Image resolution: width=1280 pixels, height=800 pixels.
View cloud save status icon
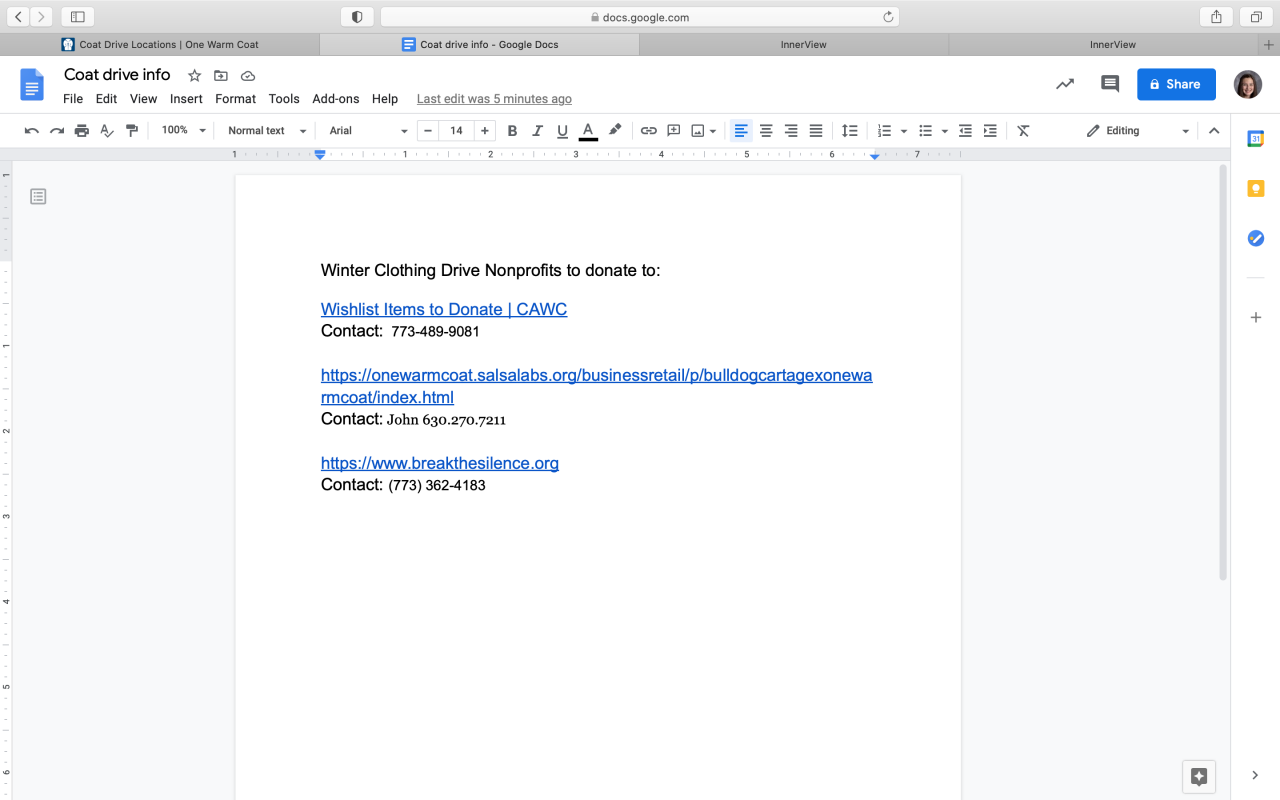pyautogui.click(x=248, y=76)
